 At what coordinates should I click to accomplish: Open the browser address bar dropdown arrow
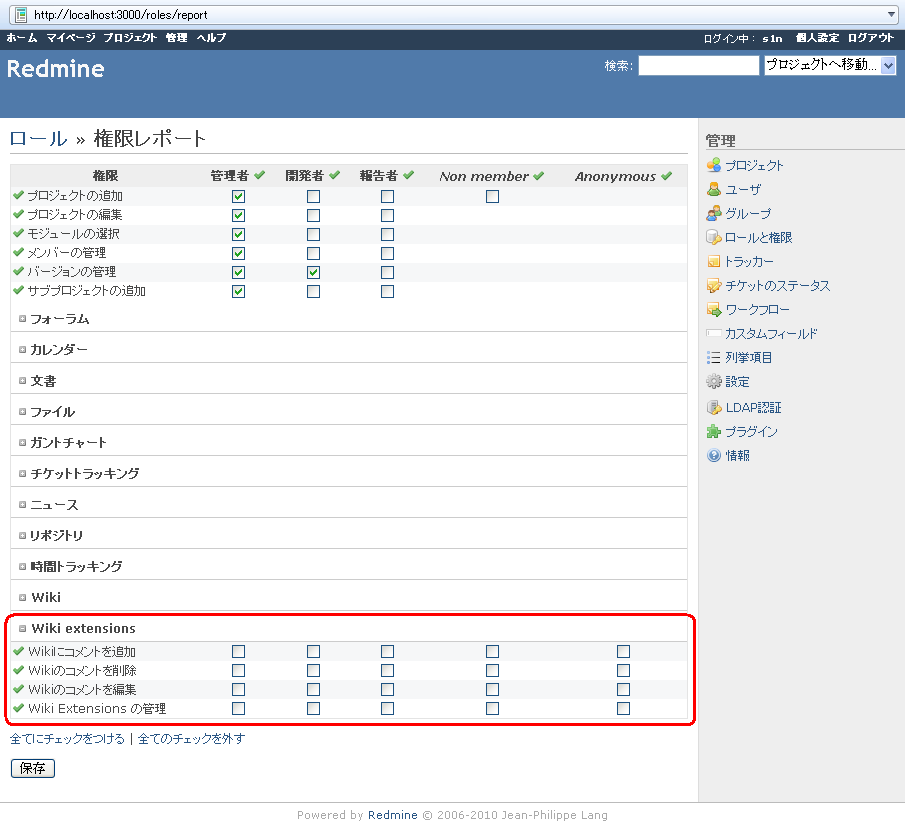tap(892, 15)
